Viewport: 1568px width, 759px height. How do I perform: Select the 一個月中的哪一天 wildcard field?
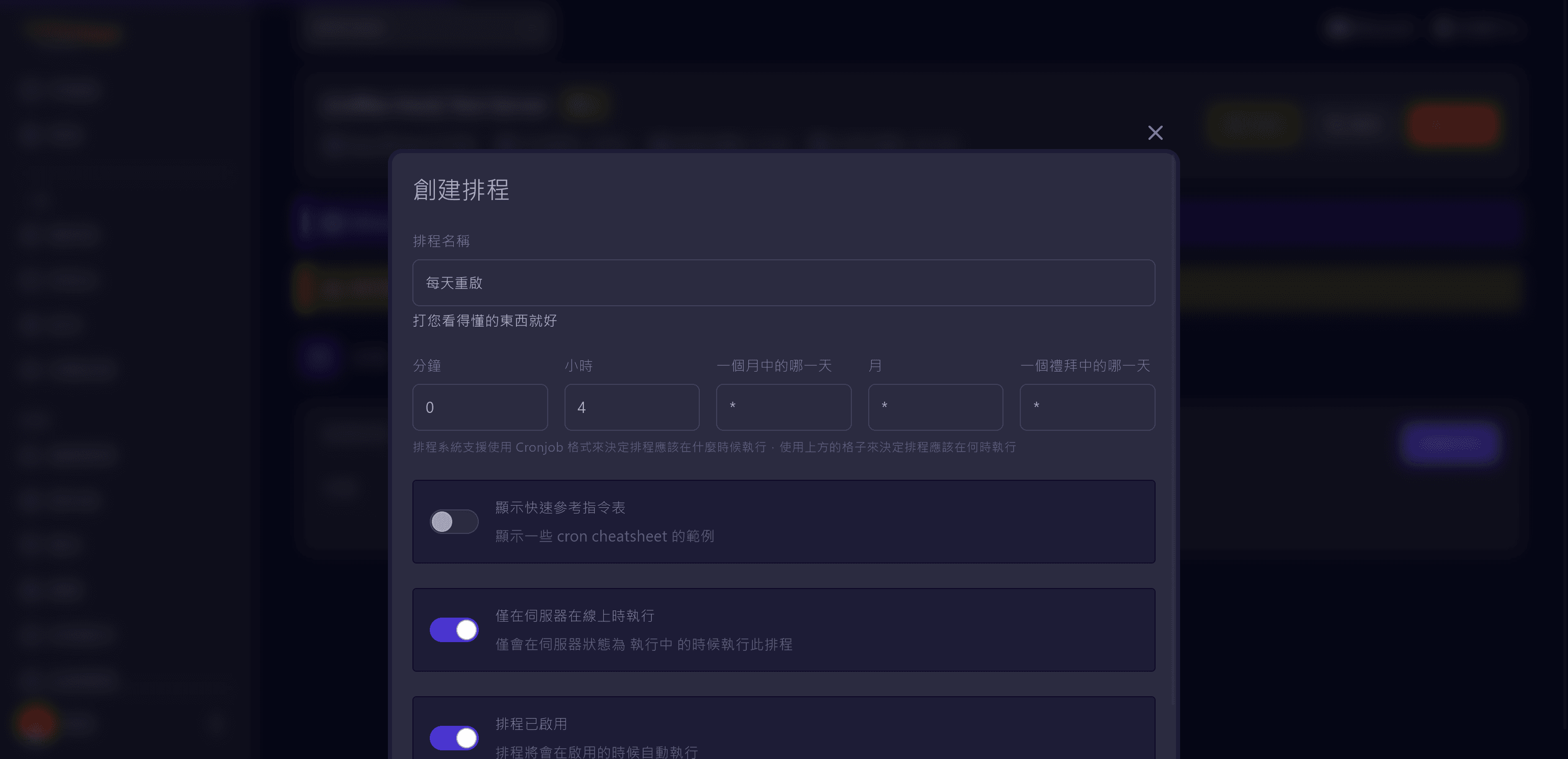(x=784, y=407)
